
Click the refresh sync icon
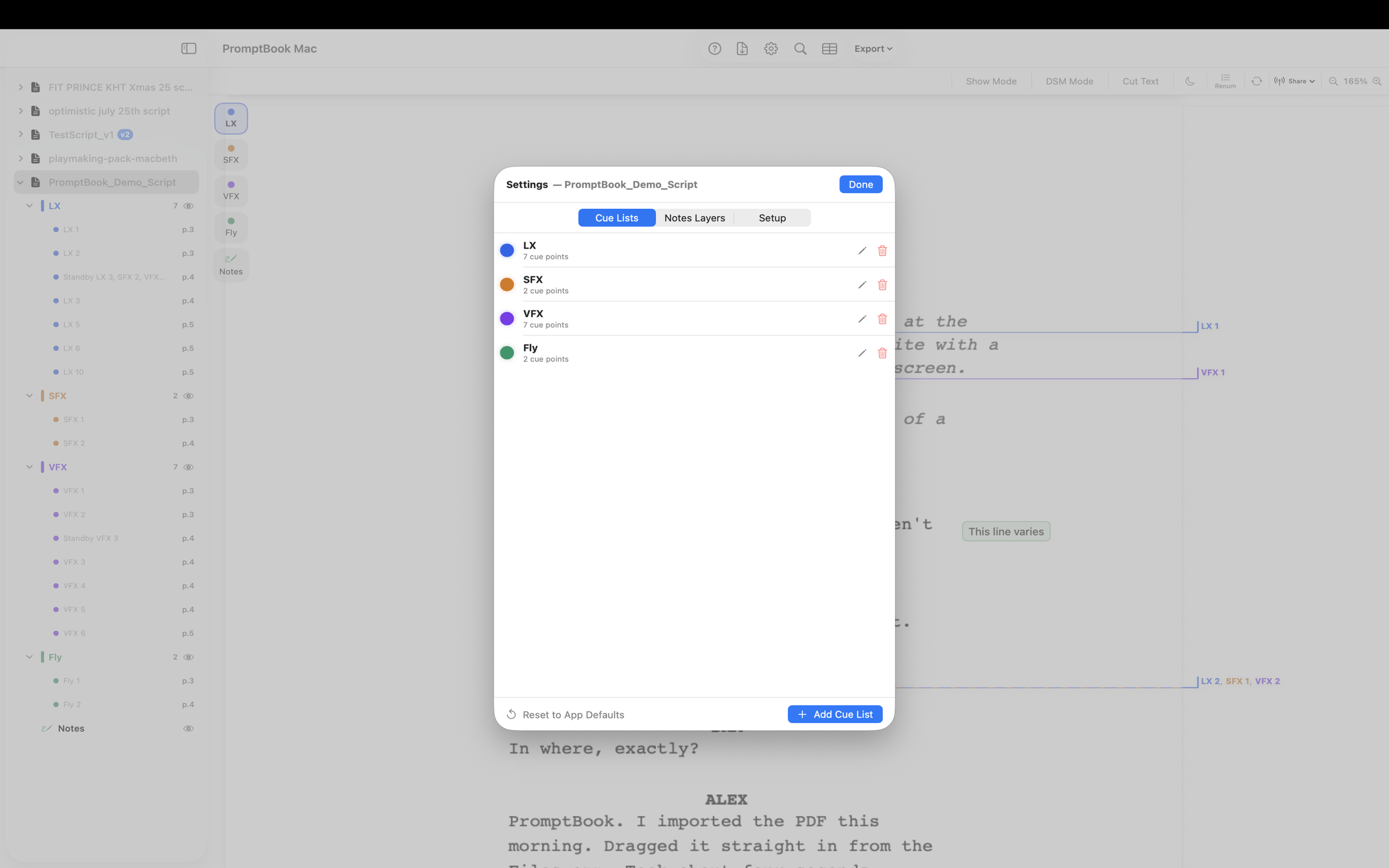point(1256,81)
